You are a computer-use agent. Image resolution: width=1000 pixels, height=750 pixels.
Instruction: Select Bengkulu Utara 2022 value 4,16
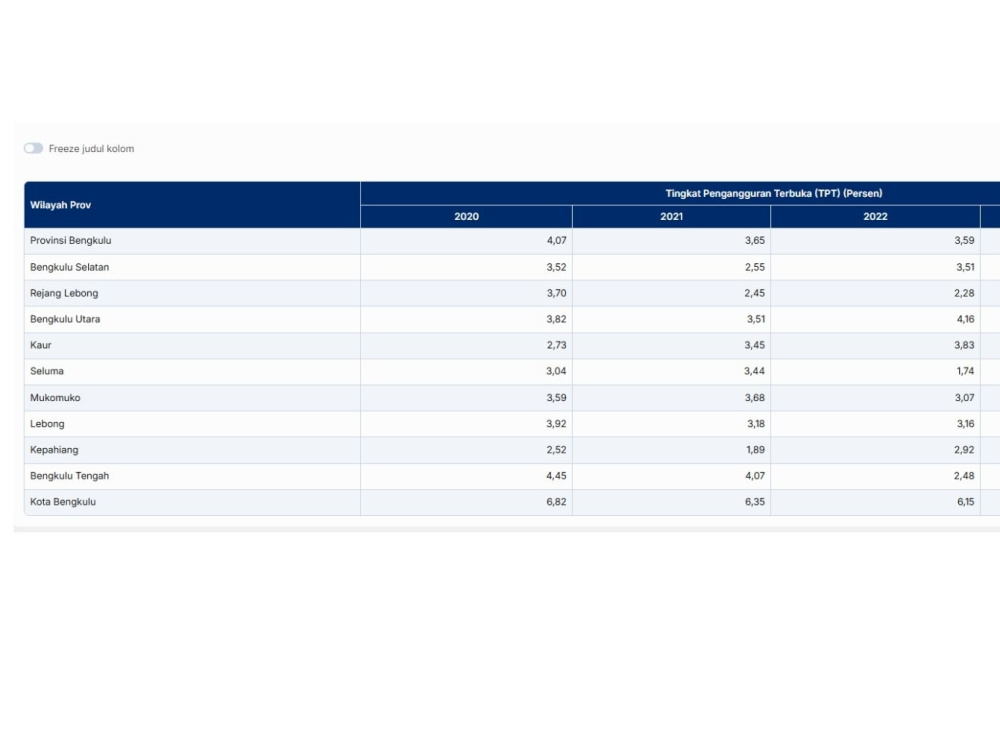tap(966, 319)
